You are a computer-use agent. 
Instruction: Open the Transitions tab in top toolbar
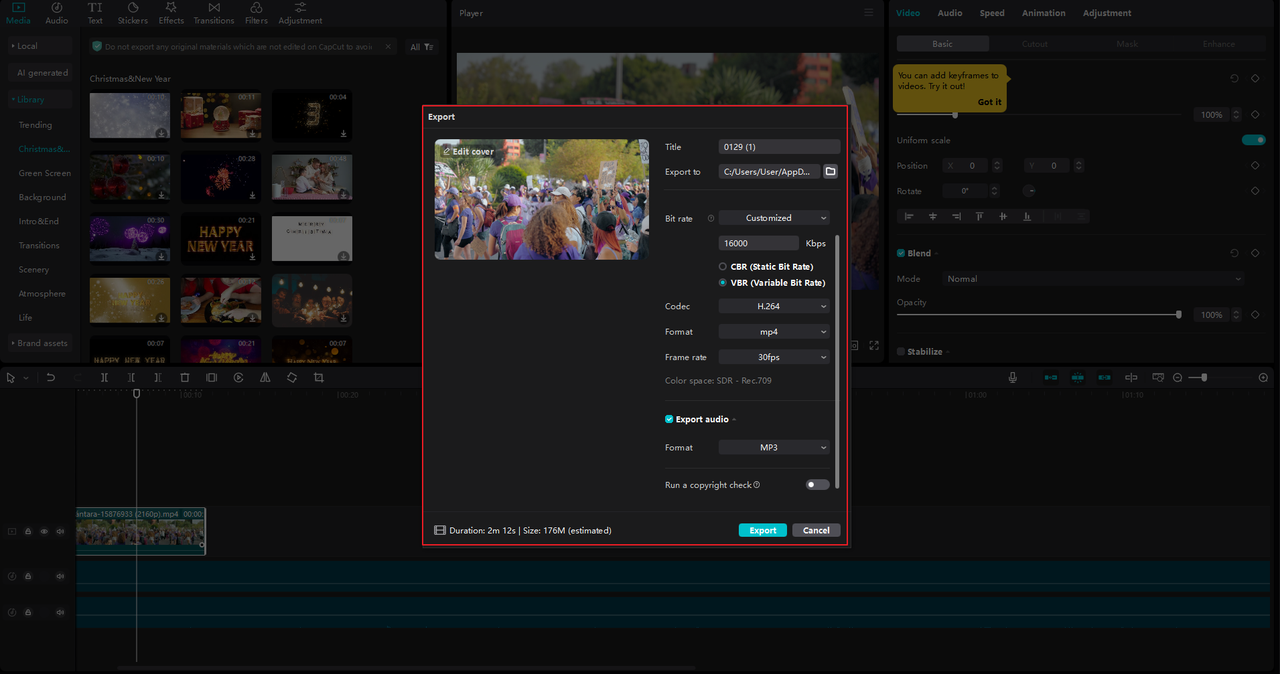214,13
